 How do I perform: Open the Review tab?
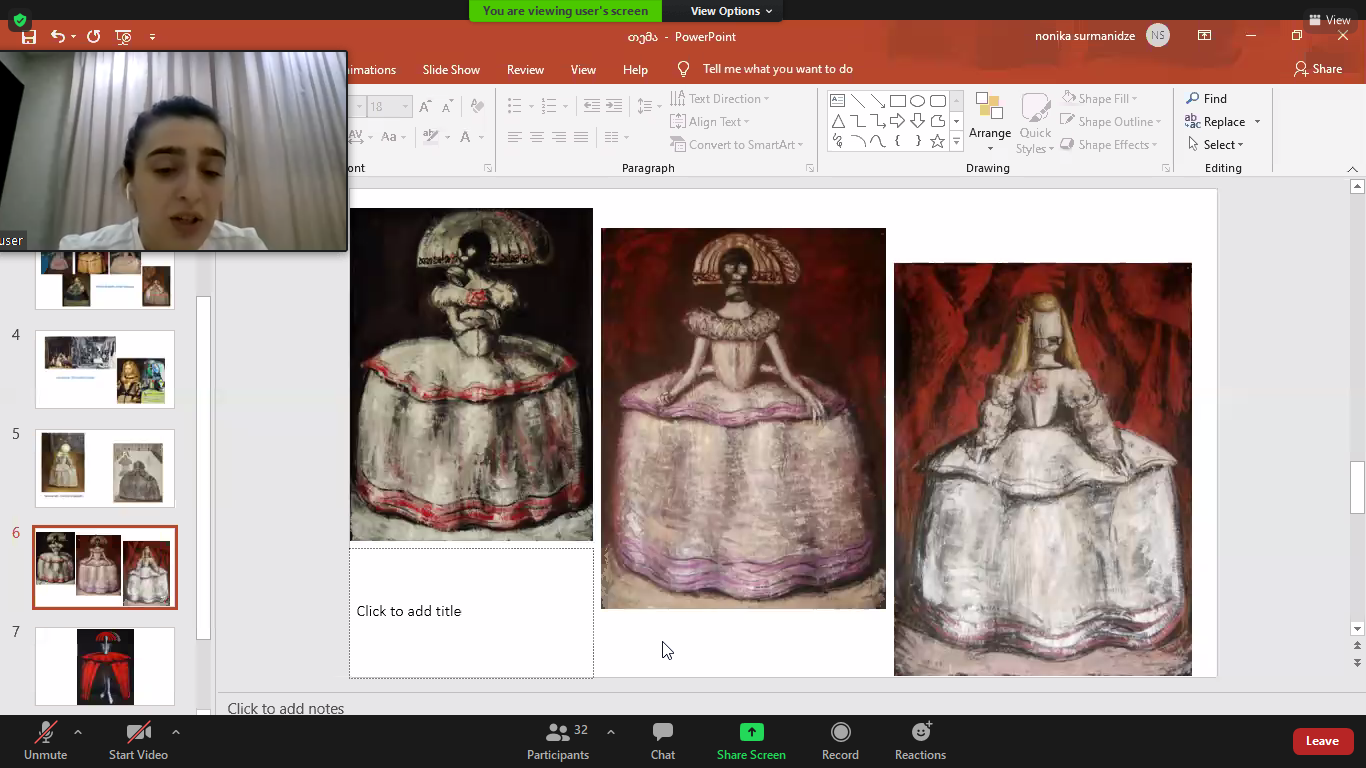click(525, 70)
